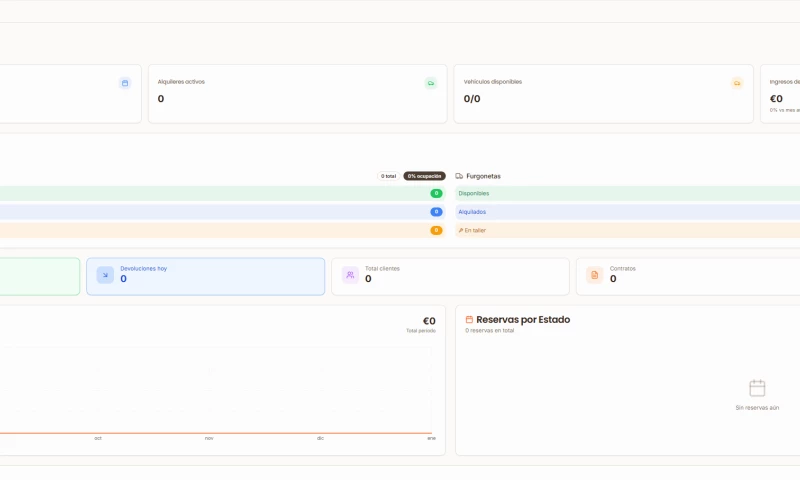Click the green car icon in Alquileres activos
Viewport: 800px width, 480px height.
point(431,83)
